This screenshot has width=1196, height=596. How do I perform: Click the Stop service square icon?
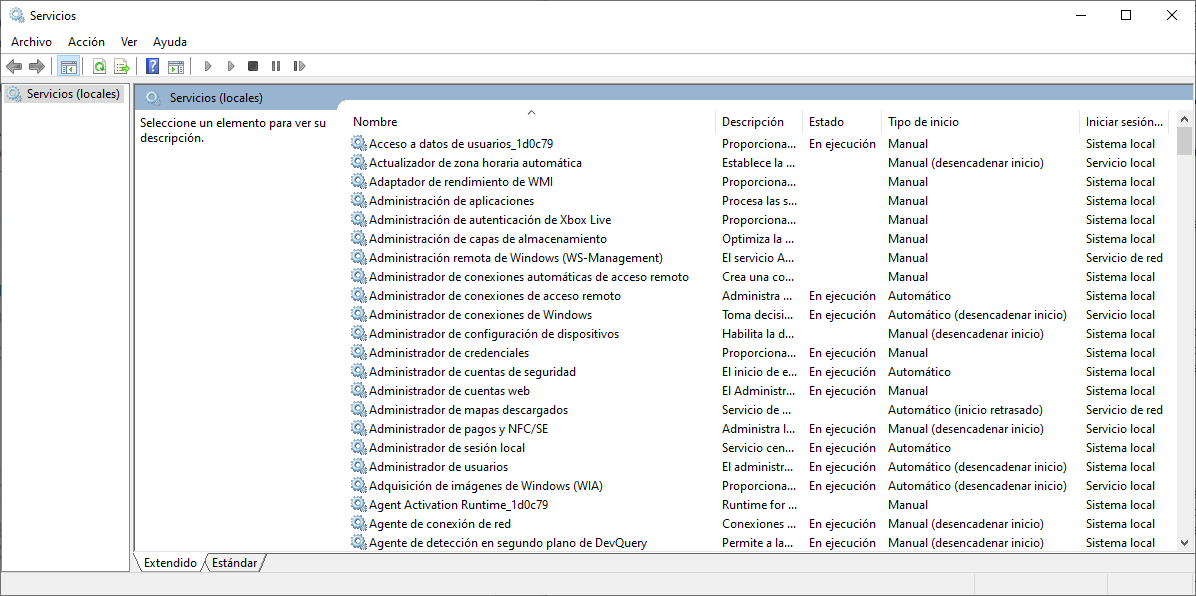253,66
